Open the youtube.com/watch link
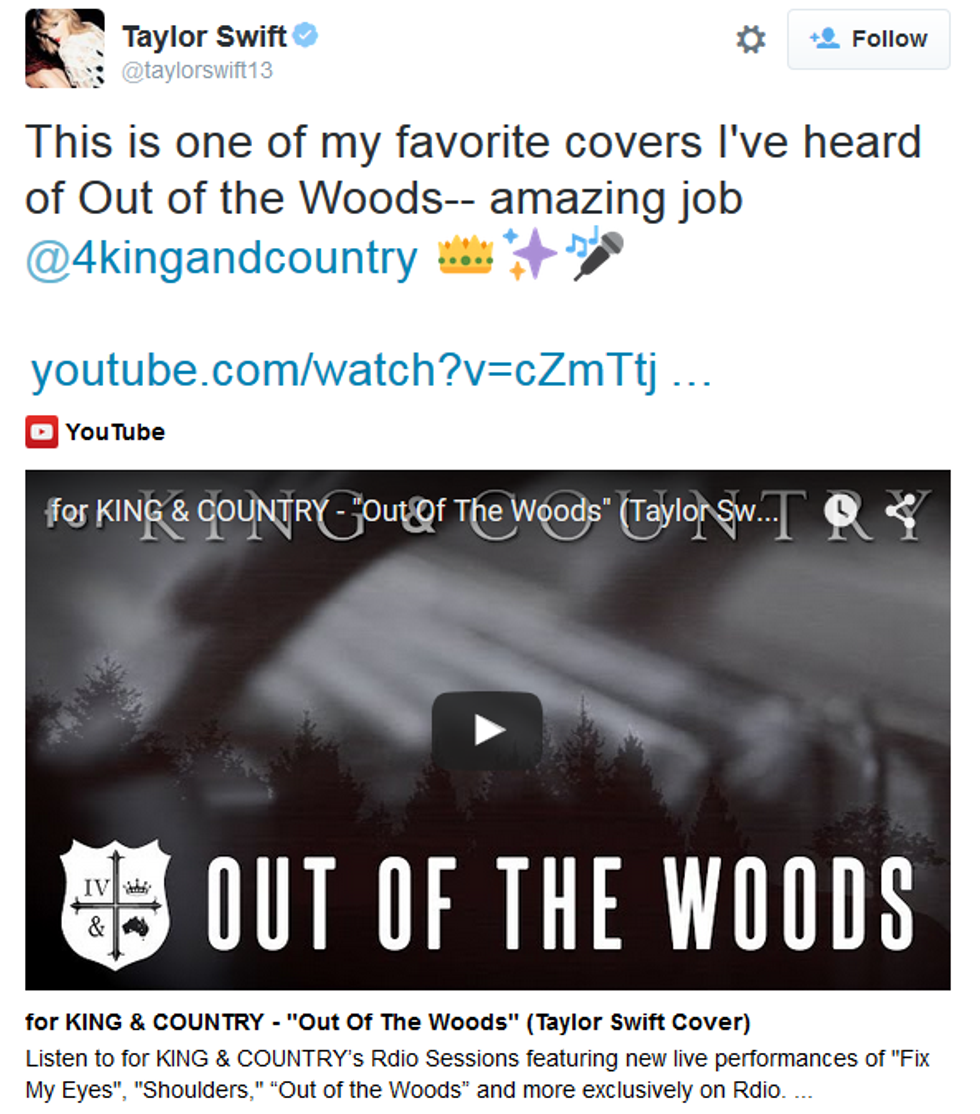This screenshot has width=980, height=1114. pyautogui.click(x=371, y=370)
